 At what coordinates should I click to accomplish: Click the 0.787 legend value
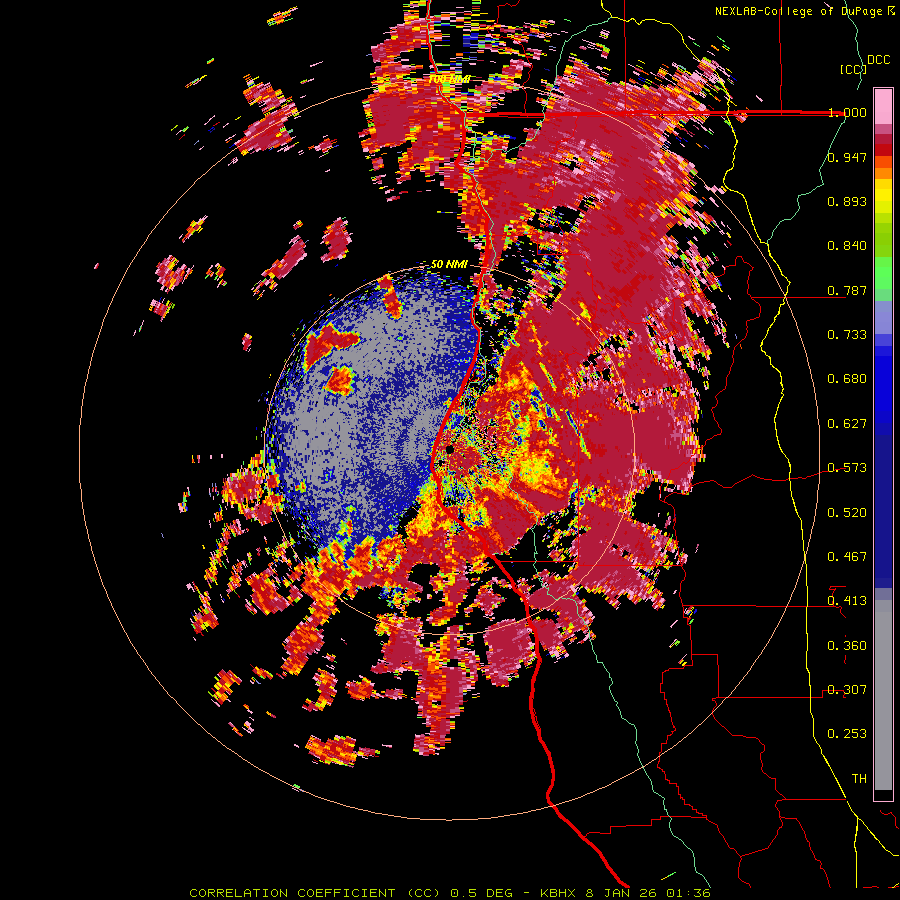point(847,290)
